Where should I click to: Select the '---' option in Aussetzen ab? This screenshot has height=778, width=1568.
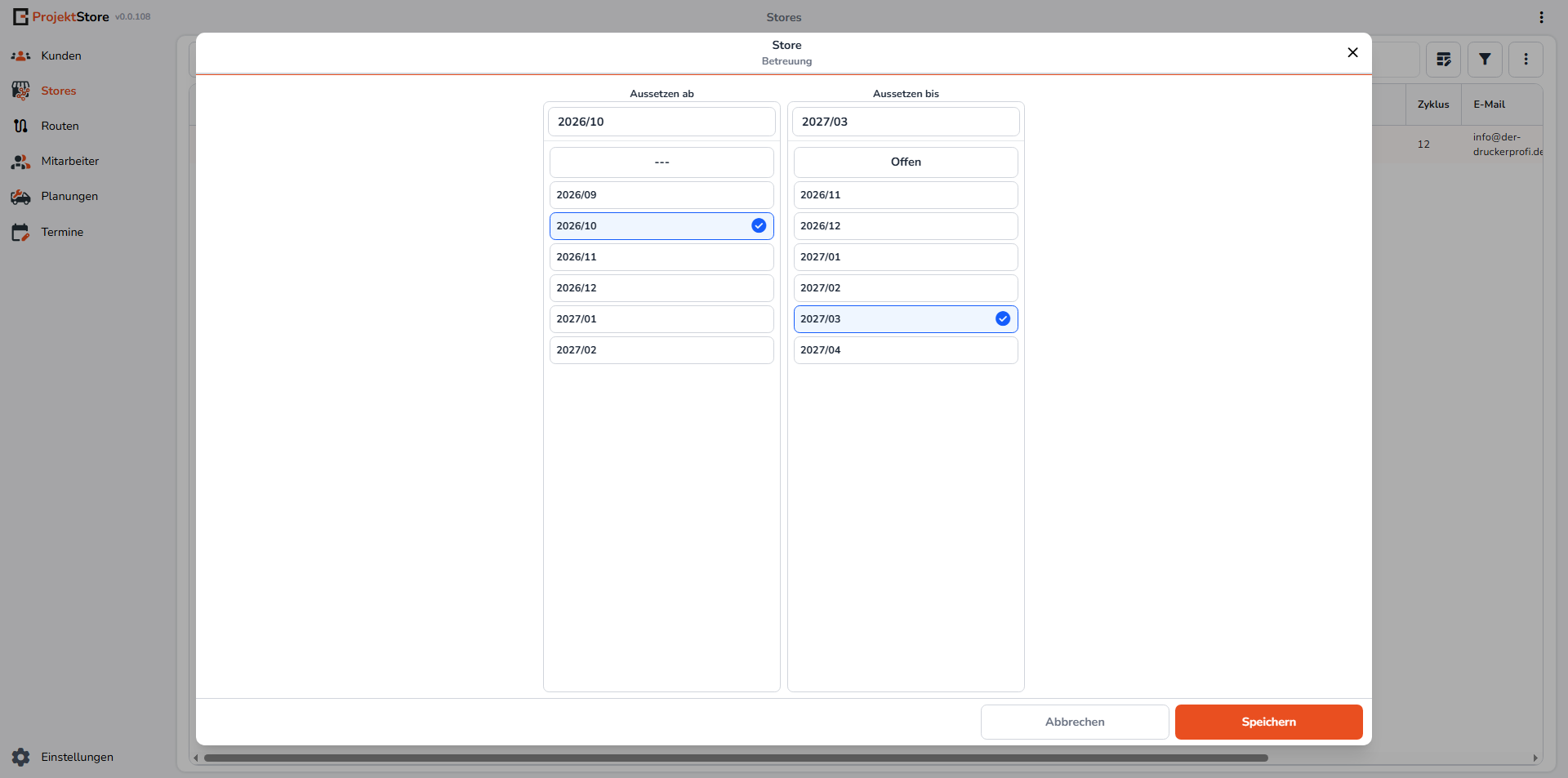[661, 162]
